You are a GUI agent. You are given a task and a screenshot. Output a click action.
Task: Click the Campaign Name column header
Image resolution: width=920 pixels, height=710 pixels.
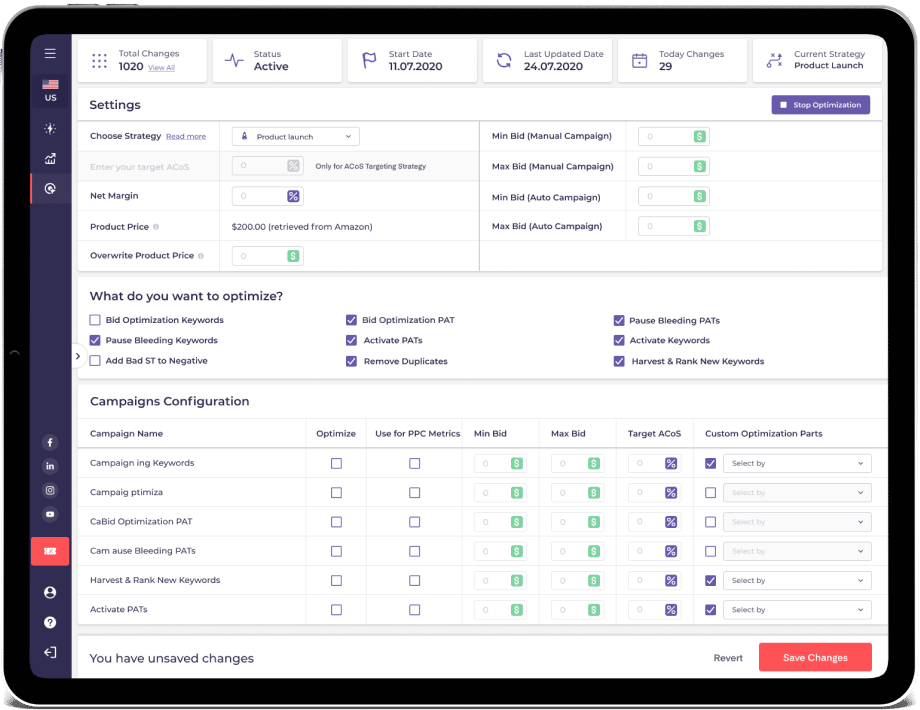tap(127, 434)
